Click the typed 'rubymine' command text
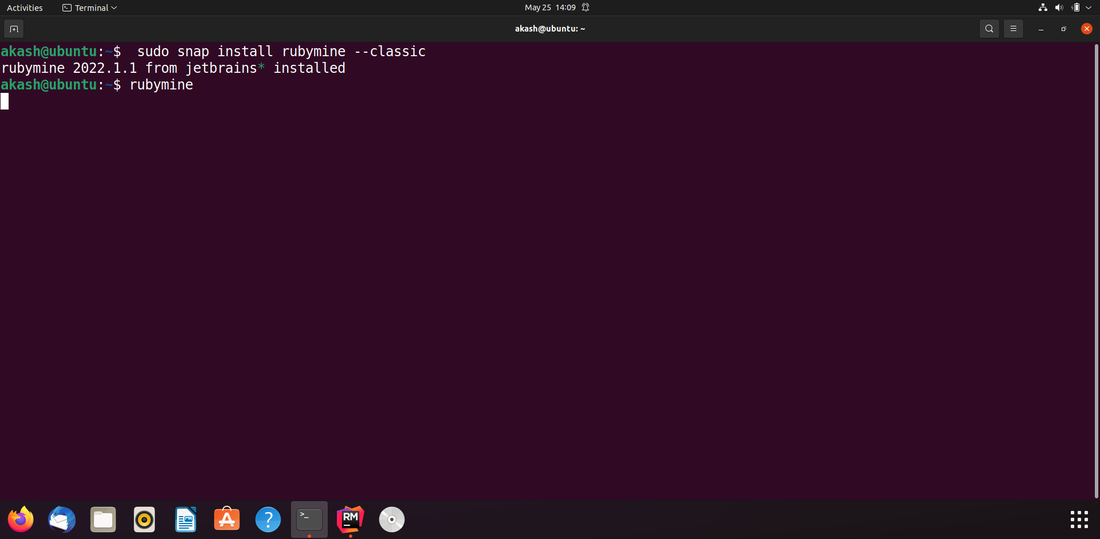Viewport: 1100px width, 539px height. pyautogui.click(x=161, y=85)
